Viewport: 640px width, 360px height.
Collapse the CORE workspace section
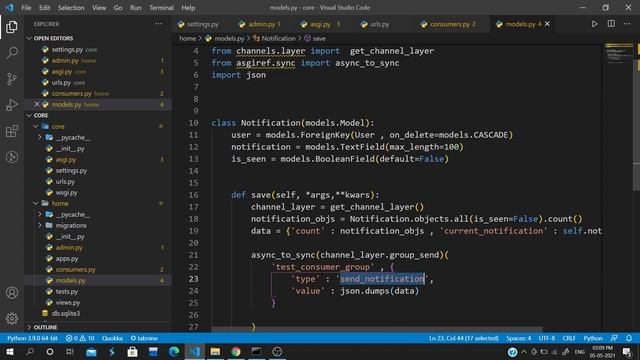click(x=29, y=116)
